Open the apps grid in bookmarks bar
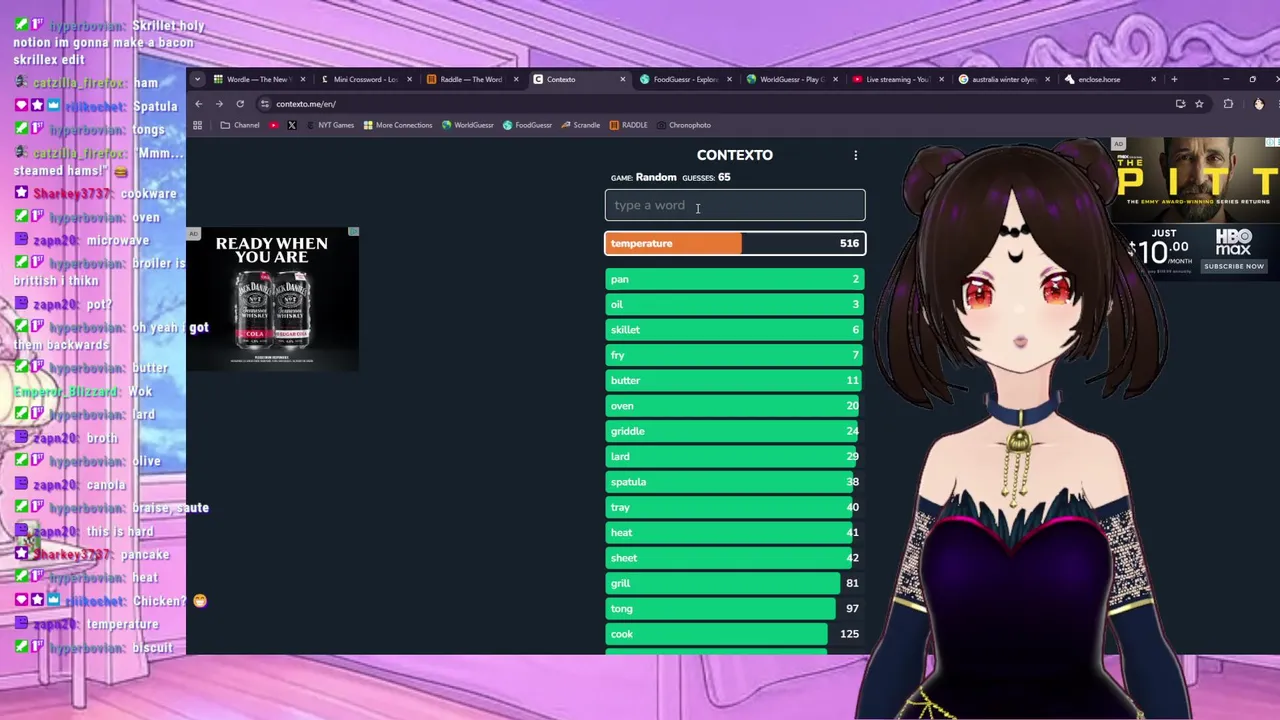This screenshot has width=1280, height=720. tap(197, 125)
